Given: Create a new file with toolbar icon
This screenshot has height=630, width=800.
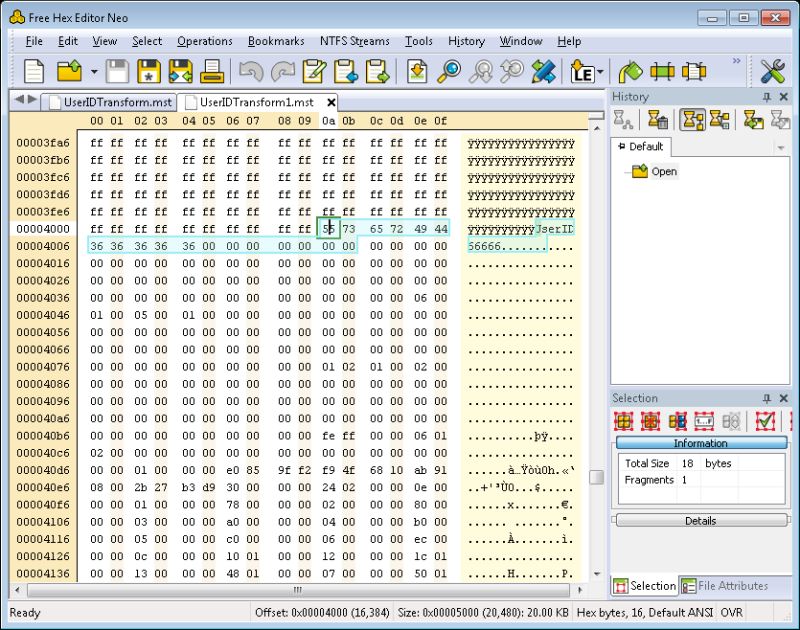Looking at the screenshot, I should (x=34, y=71).
